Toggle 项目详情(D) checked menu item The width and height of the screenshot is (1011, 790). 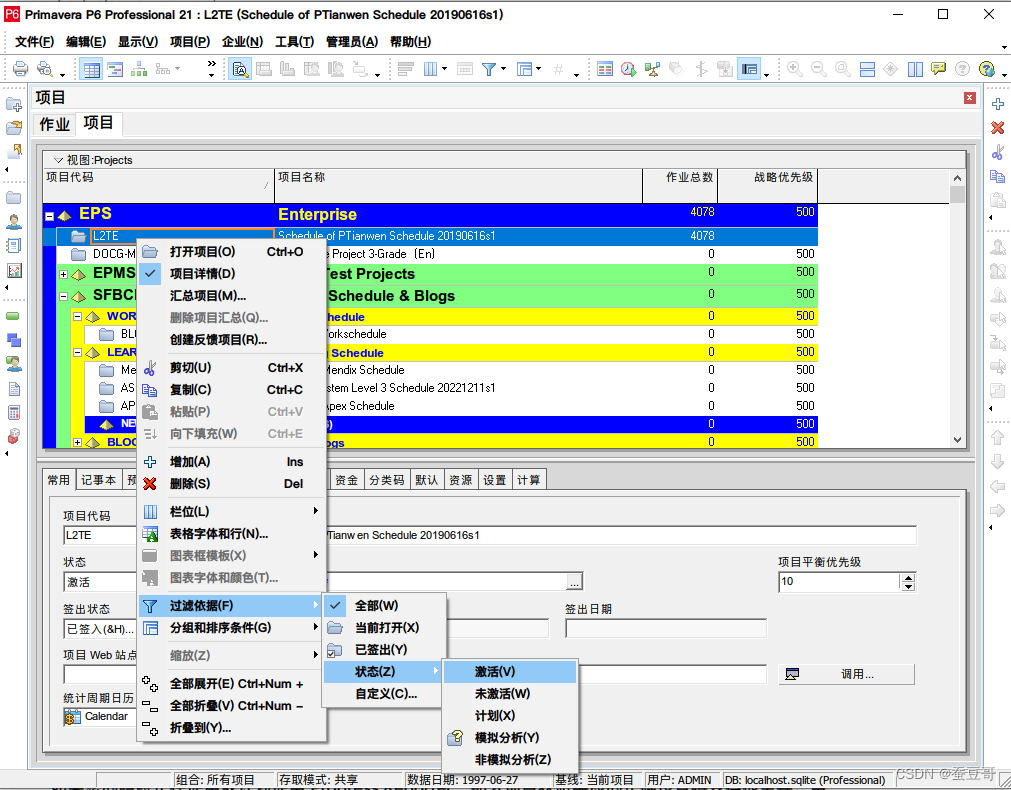click(232, 273)
